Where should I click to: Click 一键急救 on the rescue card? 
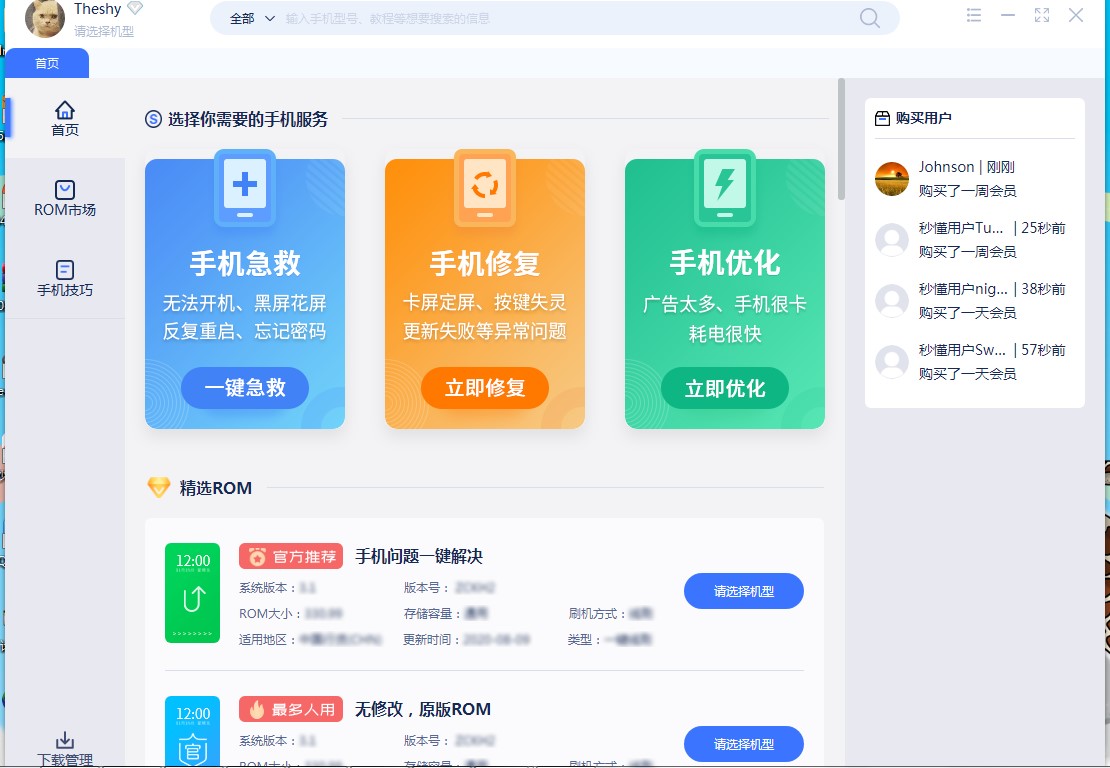coord(244,388)
